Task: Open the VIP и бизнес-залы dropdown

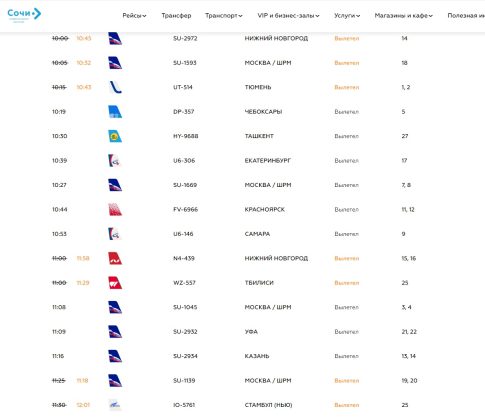Action: tap(288, 15)
